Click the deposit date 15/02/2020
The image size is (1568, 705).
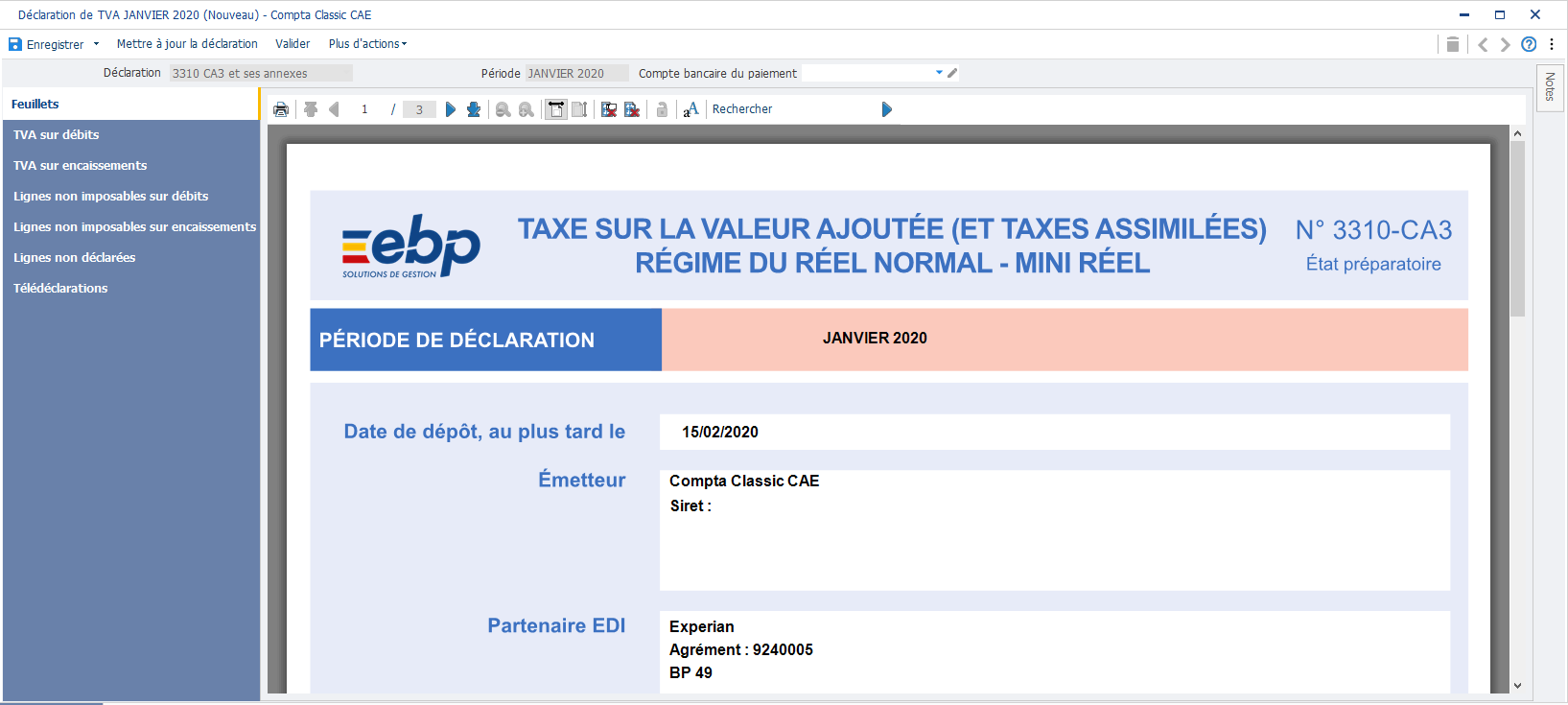720,433
